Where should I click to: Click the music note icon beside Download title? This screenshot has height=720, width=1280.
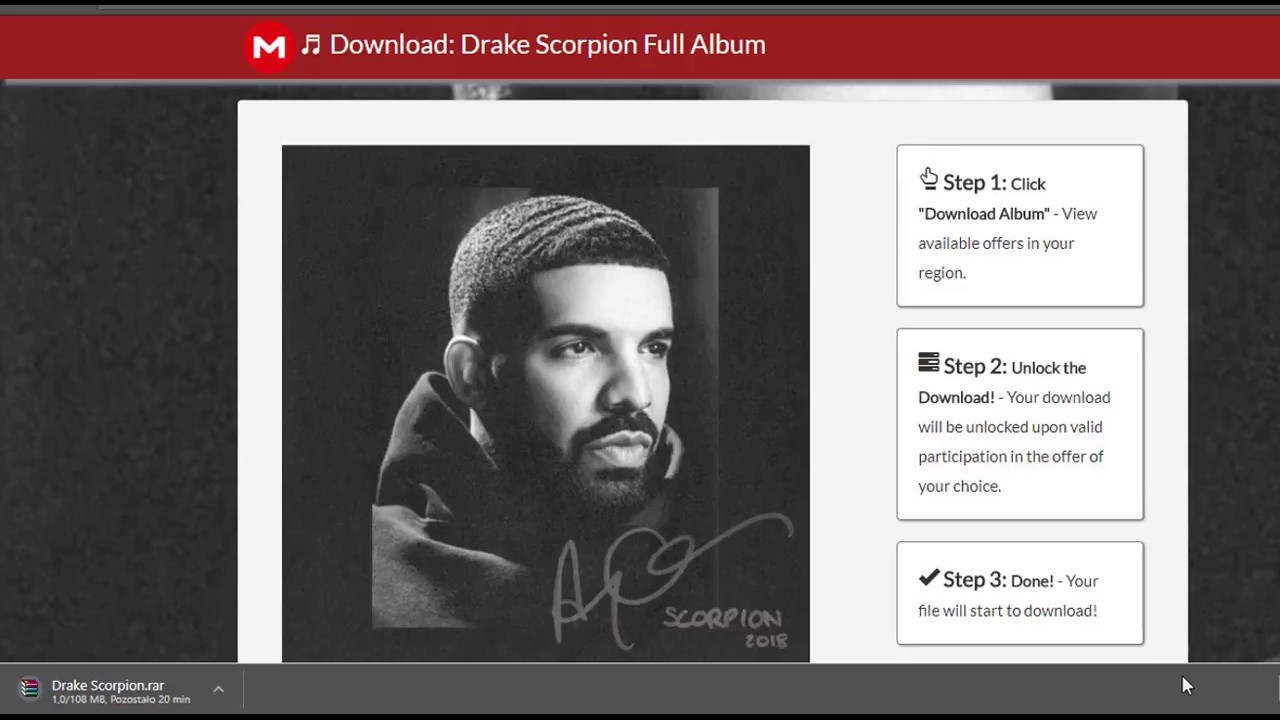pyautogui.click(x=311, y=44)
